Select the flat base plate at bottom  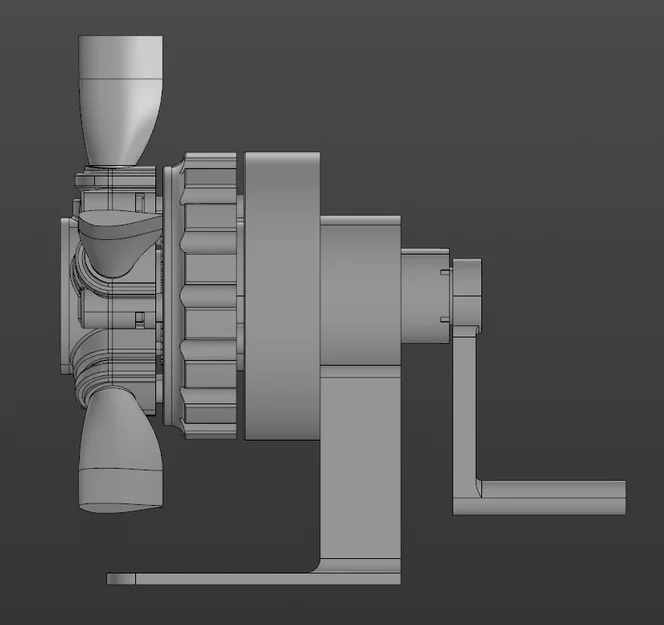253,579
